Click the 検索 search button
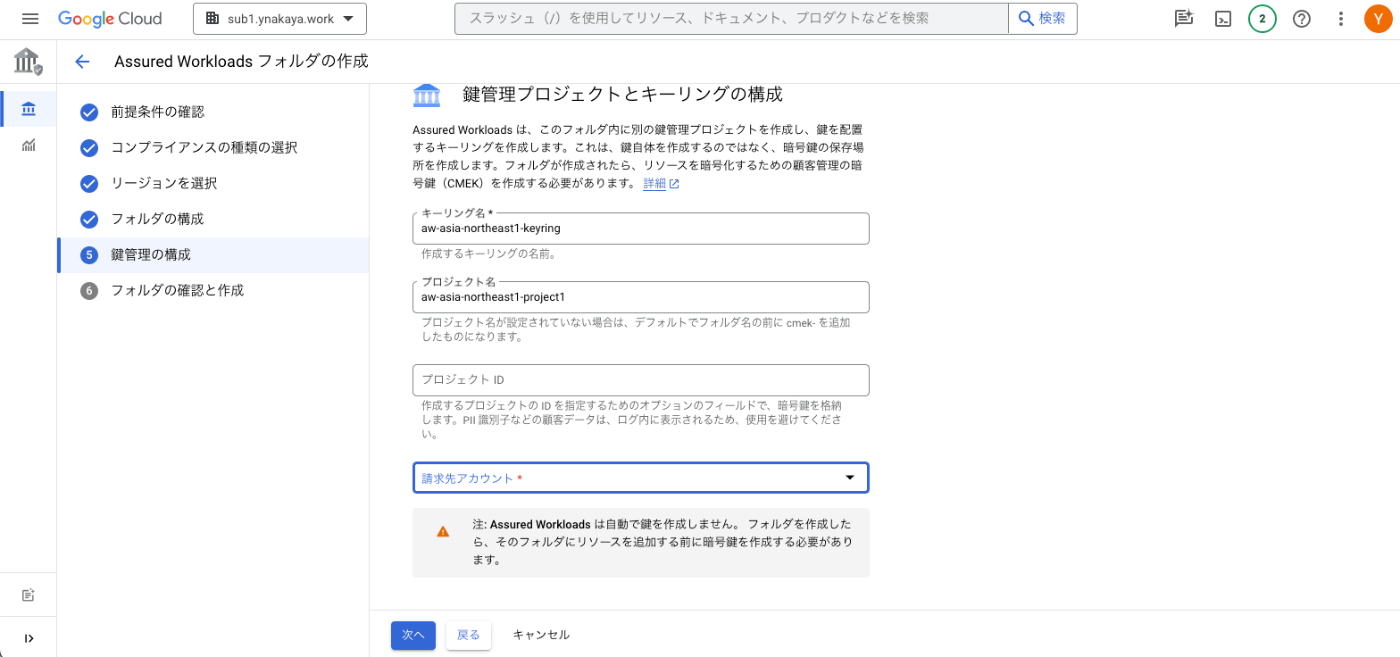The width and height of the screenshot is (1400, 657). point(1043,19)
